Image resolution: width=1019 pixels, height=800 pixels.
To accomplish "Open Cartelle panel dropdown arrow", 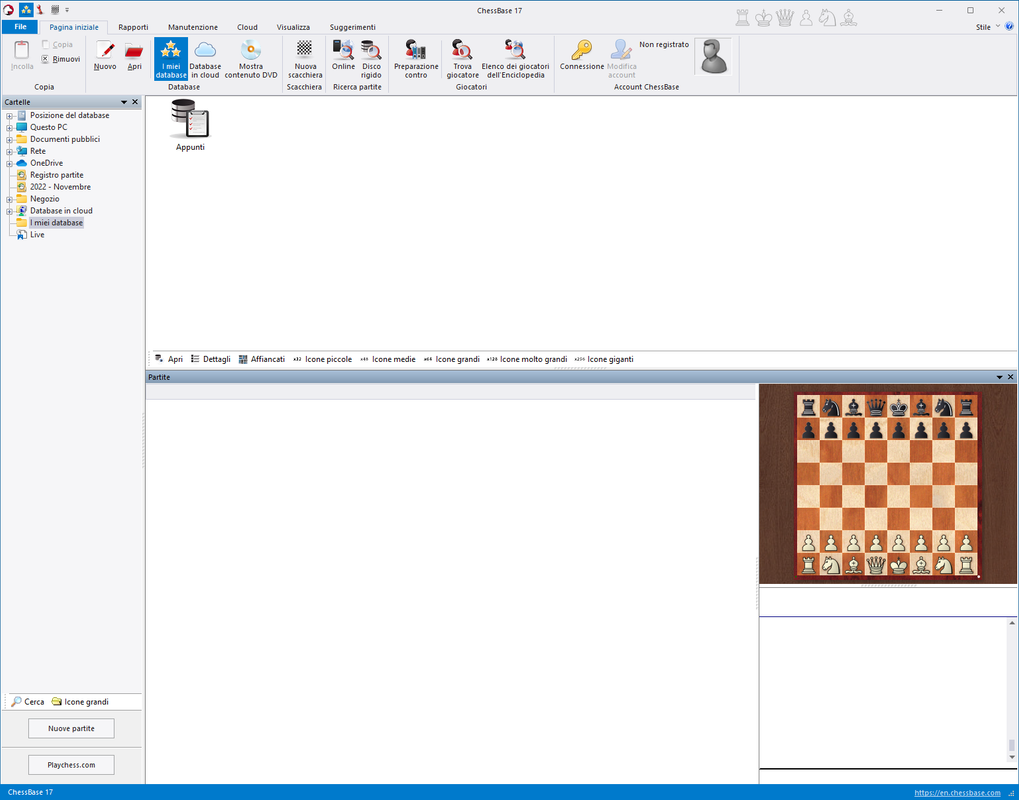I will 124,102.
